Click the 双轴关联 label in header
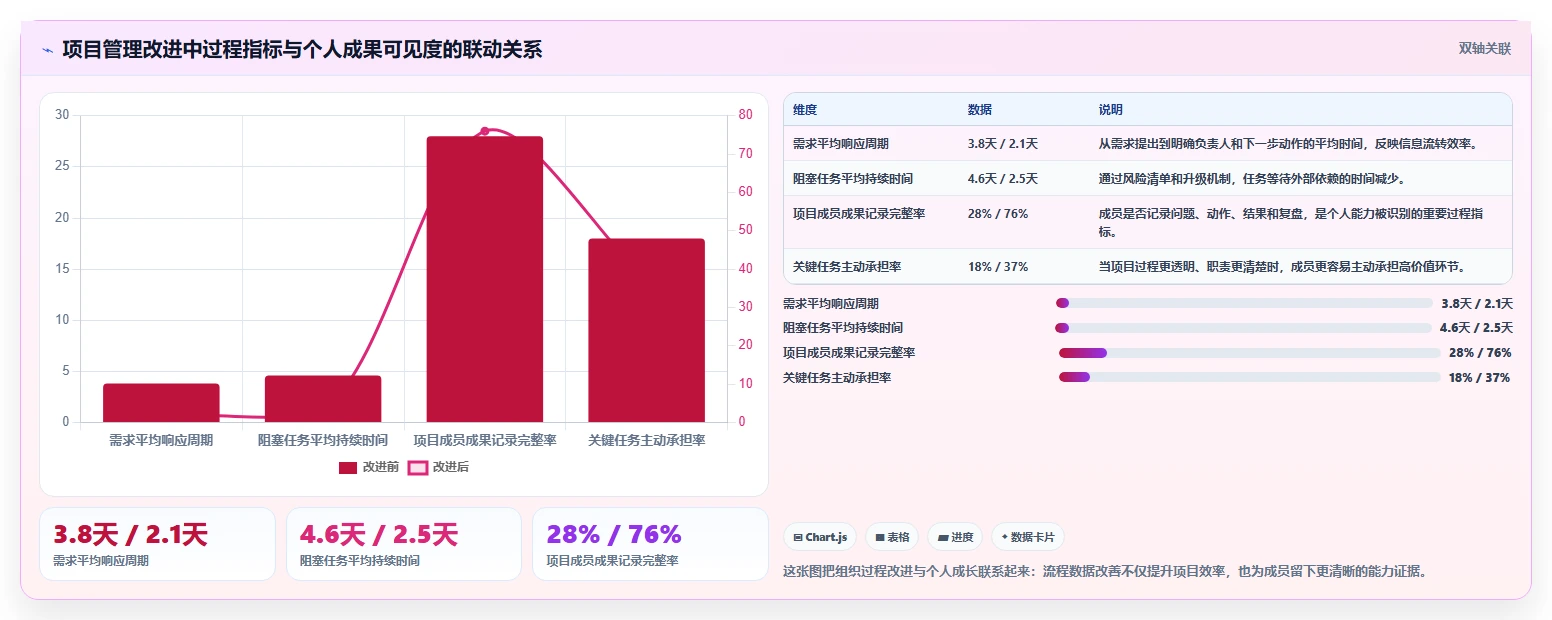The image size is (1552, 620). point(1484,48)
